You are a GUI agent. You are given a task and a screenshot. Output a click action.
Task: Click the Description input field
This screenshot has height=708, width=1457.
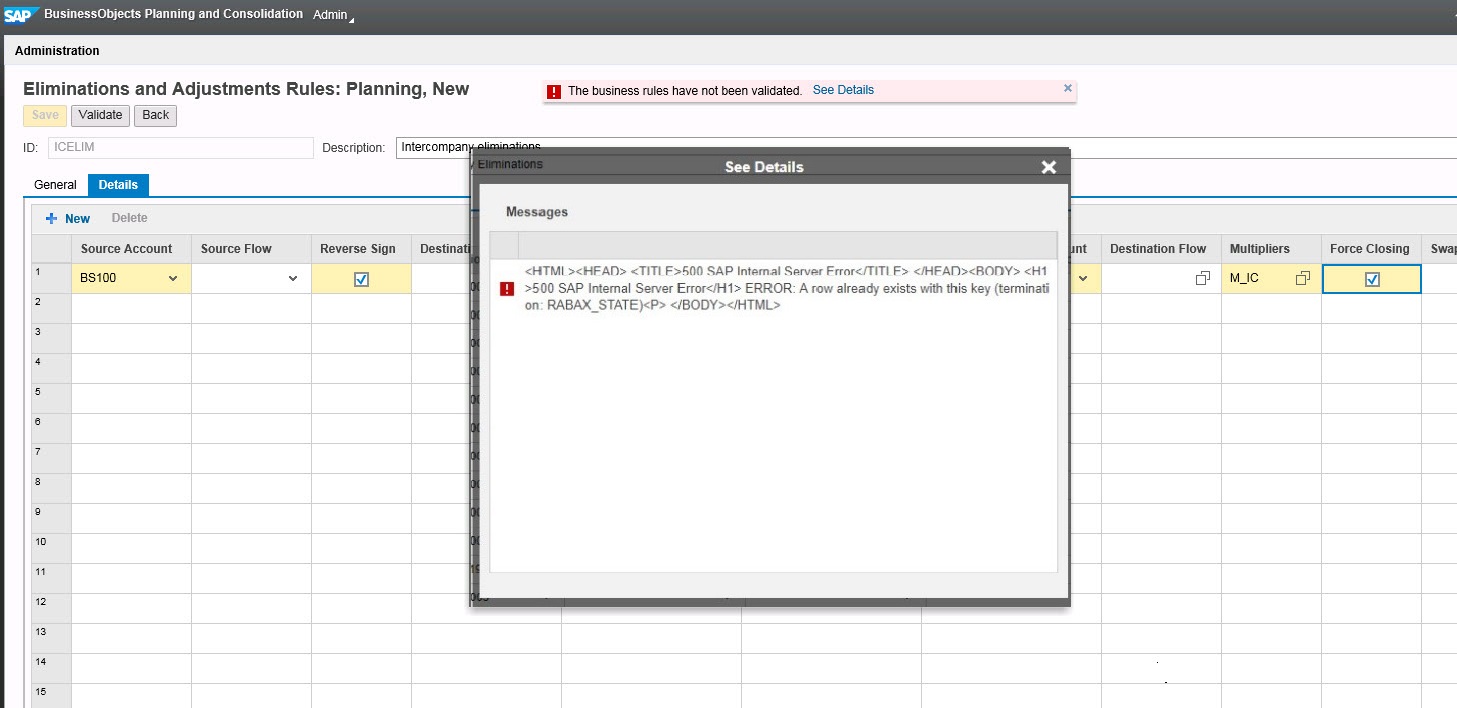pyautogui.click(x=926, y=147)
